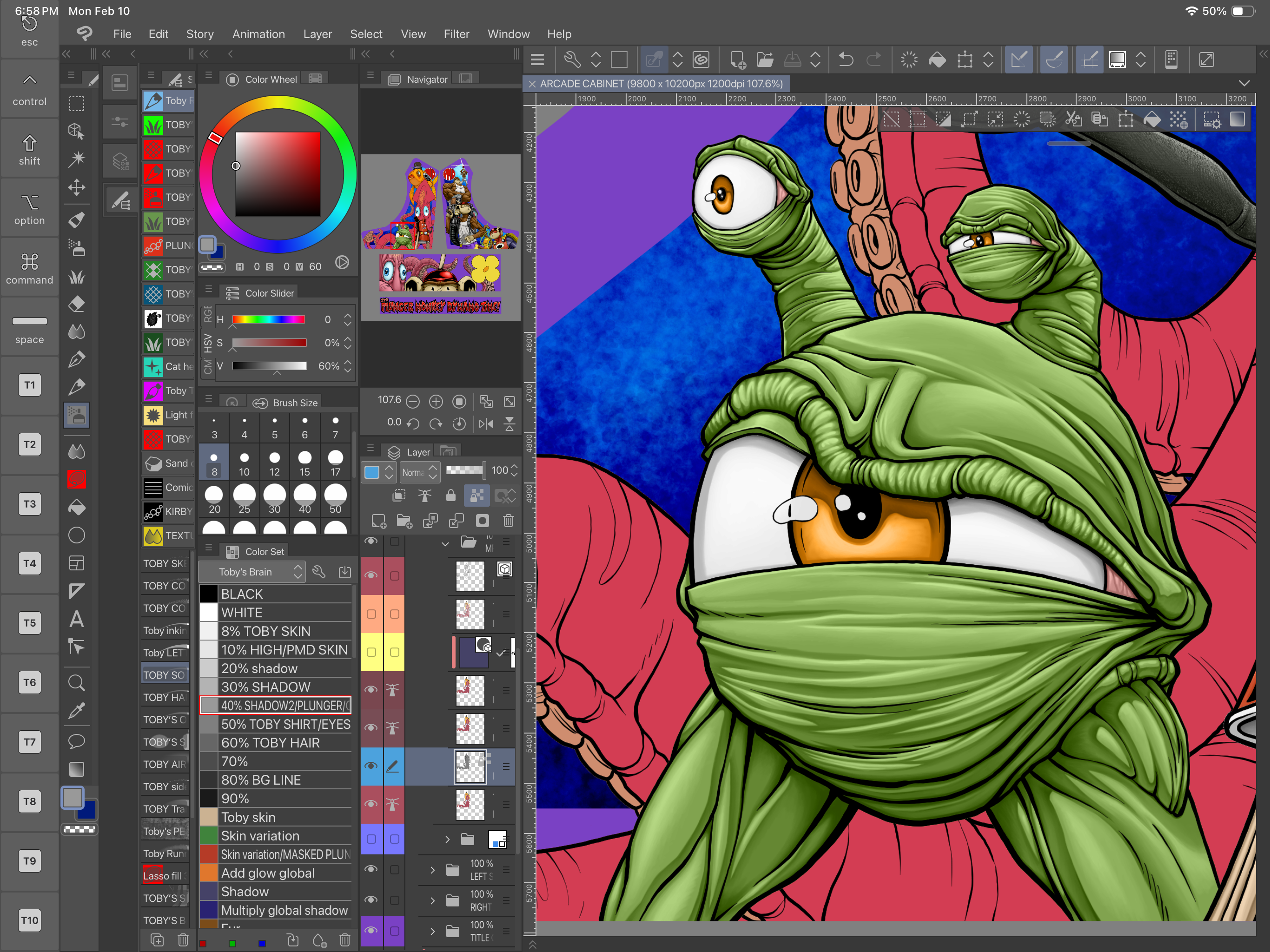The height and width of the screenshot is (952, 1270).
Task: Open the layer blending mode dropdown
Action: click(420, 472)
